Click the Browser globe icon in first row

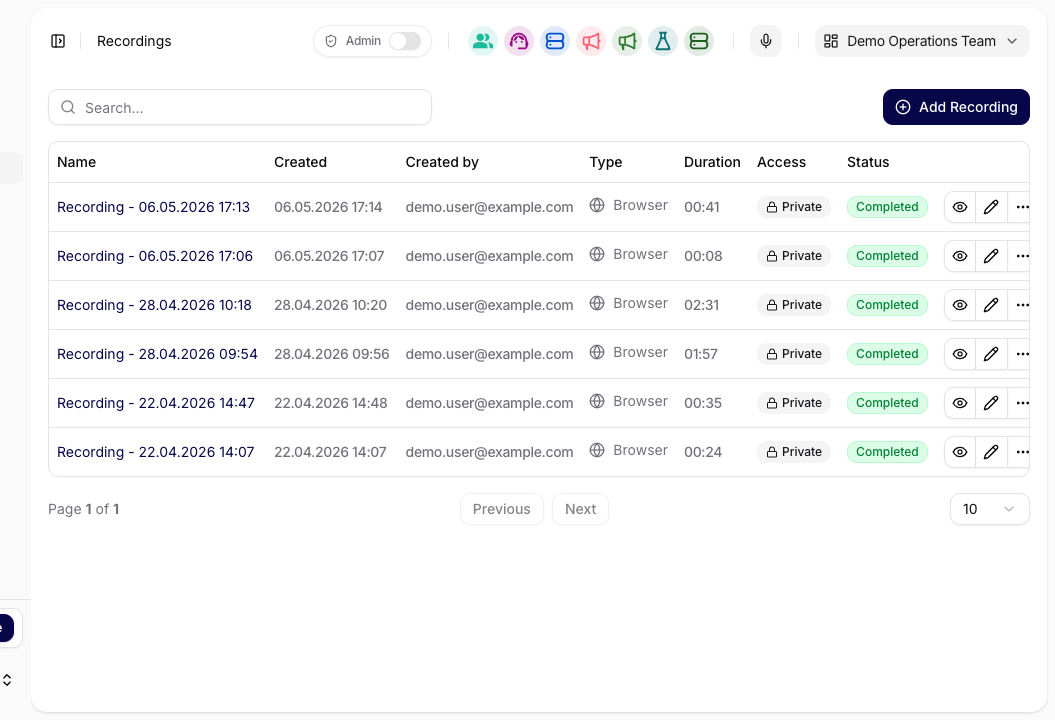[x=597, y=205]
